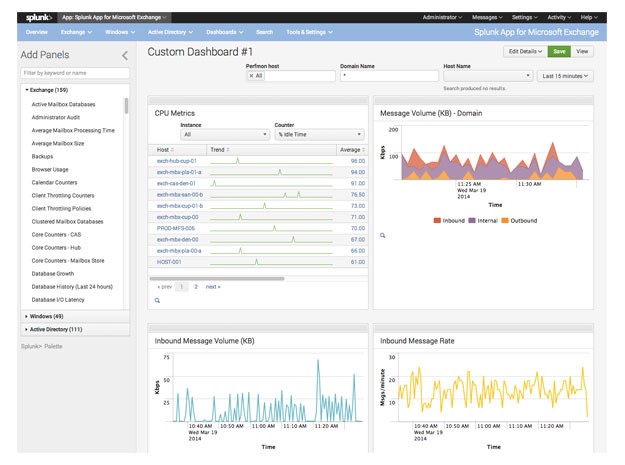
Task: Add Backups panel
Action: click(42, 156)
